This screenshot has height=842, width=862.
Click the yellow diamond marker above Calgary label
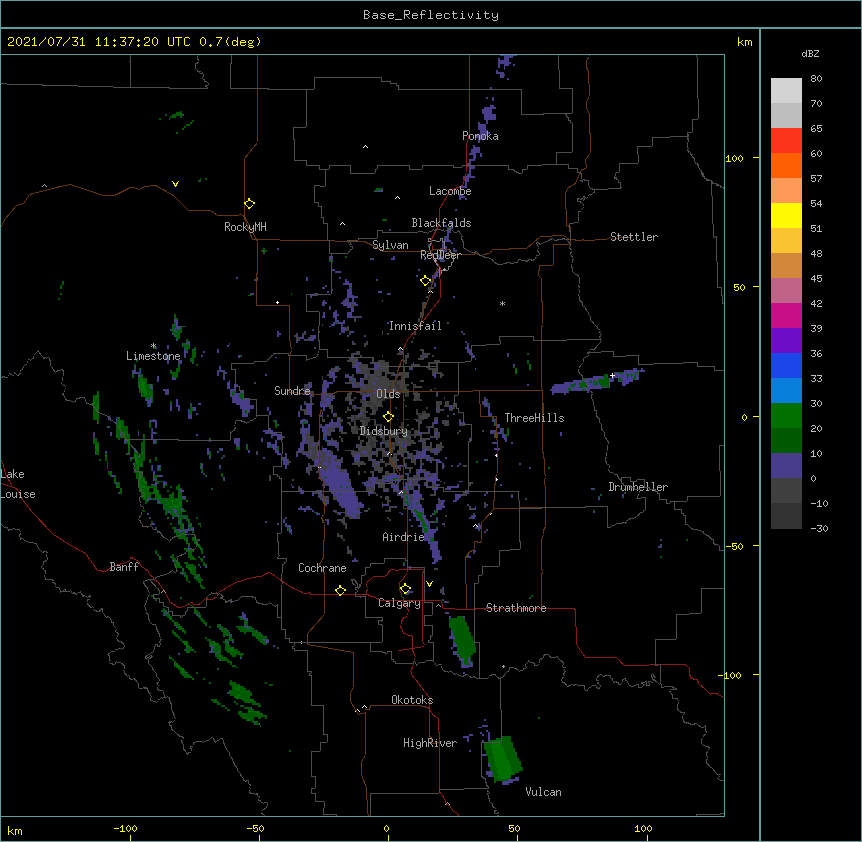click(x=405, y=589)
